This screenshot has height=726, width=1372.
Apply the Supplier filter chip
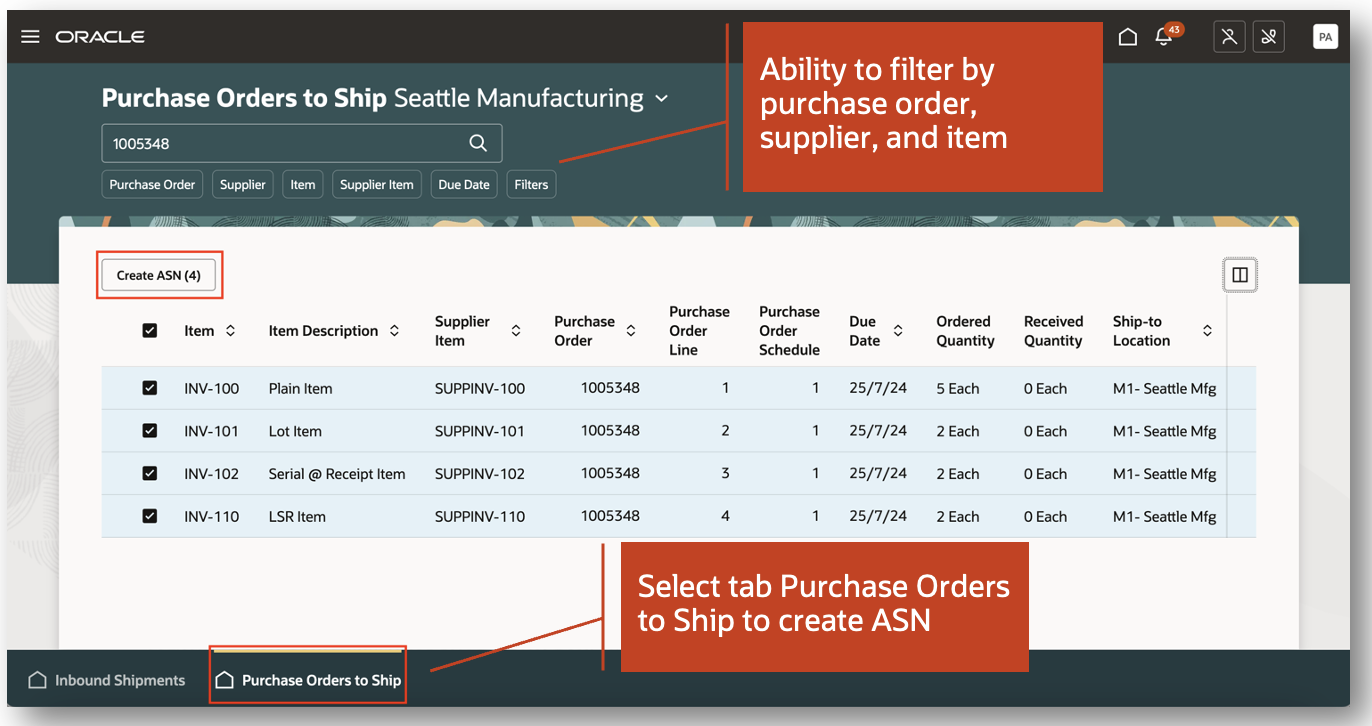243,184
